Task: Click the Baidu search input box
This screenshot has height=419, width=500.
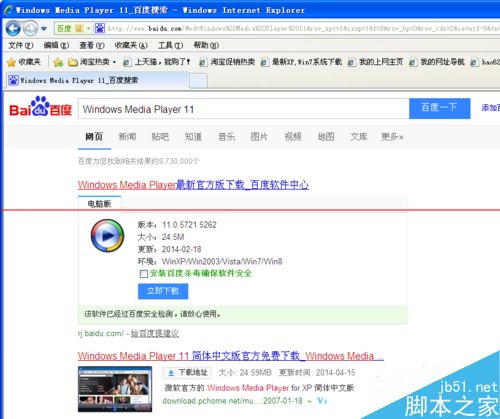Action: pyautogui.click(x=244, y=109)
